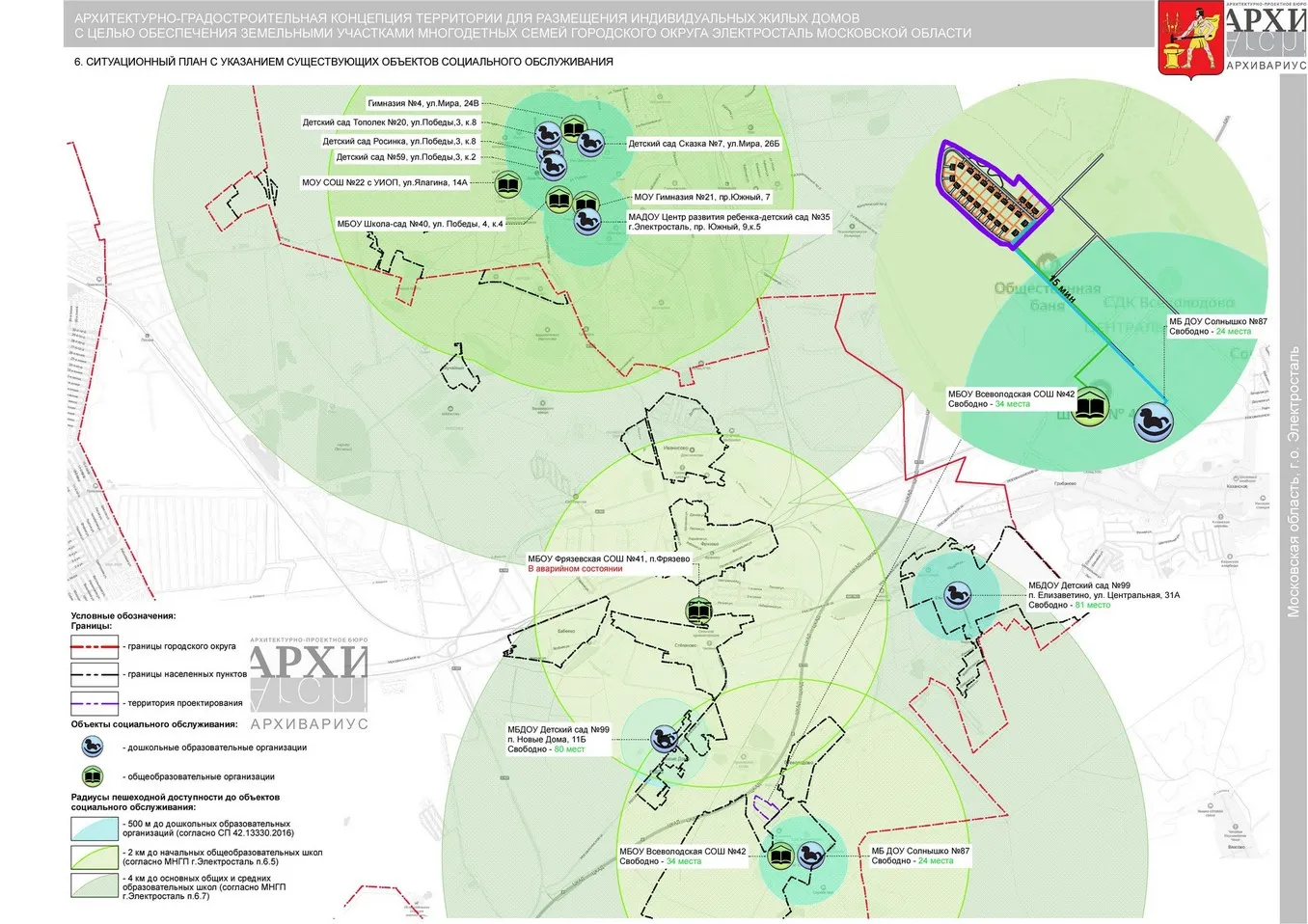Click the 2 km radius legend swatch
Screen dimensions: 1308x924
click(x=95, y=856)
